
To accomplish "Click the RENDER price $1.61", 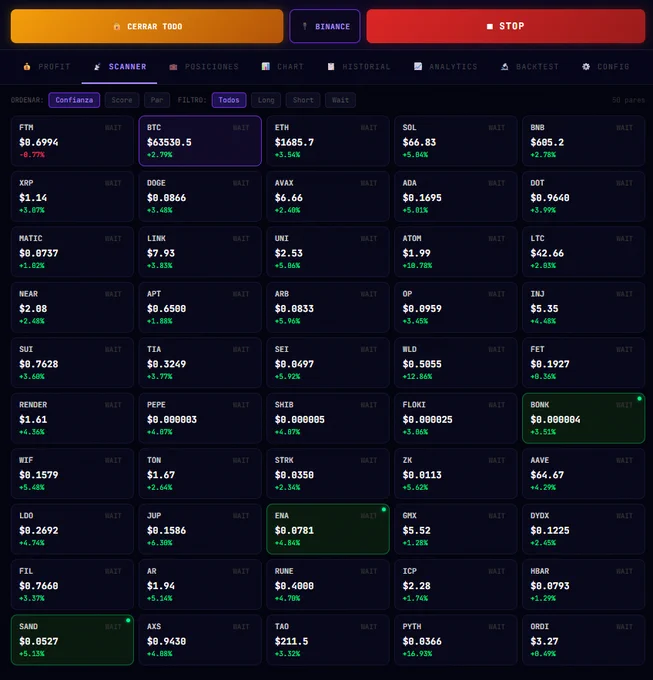I will click(33, 420).
